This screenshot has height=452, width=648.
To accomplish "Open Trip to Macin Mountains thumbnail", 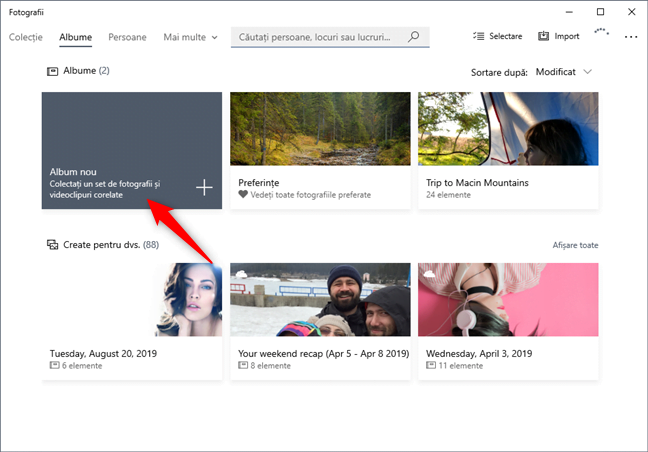I will point(508,128).
